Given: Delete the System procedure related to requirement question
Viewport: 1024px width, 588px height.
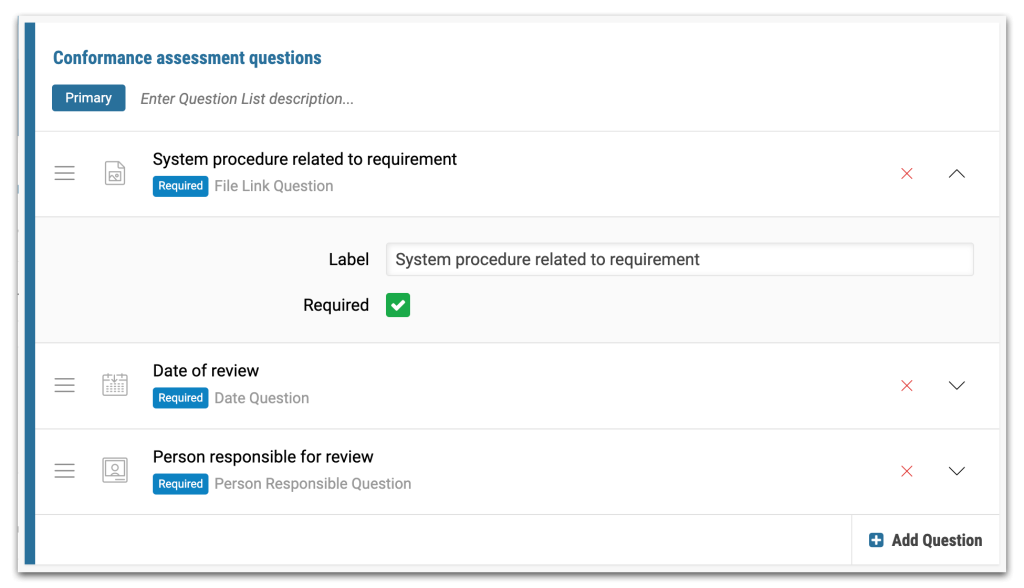Looking at the screenshot, I should pos(906,173).
